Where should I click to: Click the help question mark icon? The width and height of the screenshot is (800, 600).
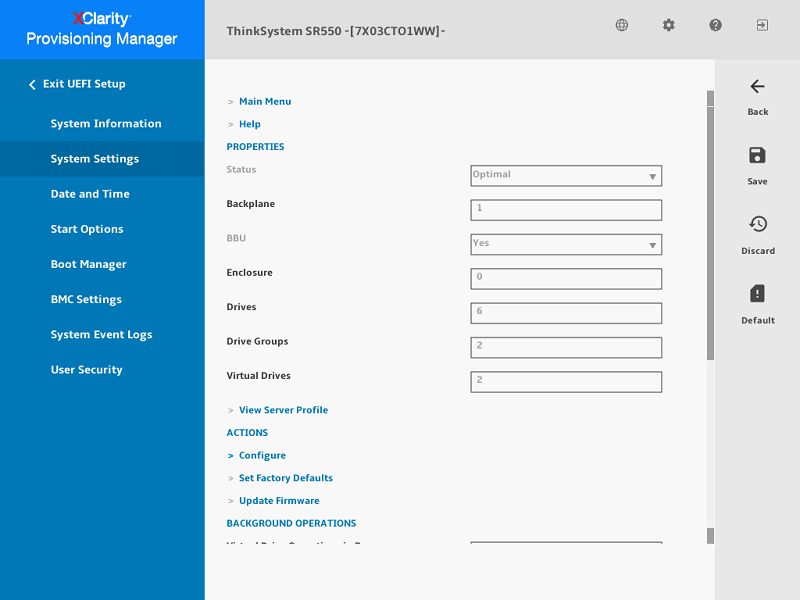715,25
